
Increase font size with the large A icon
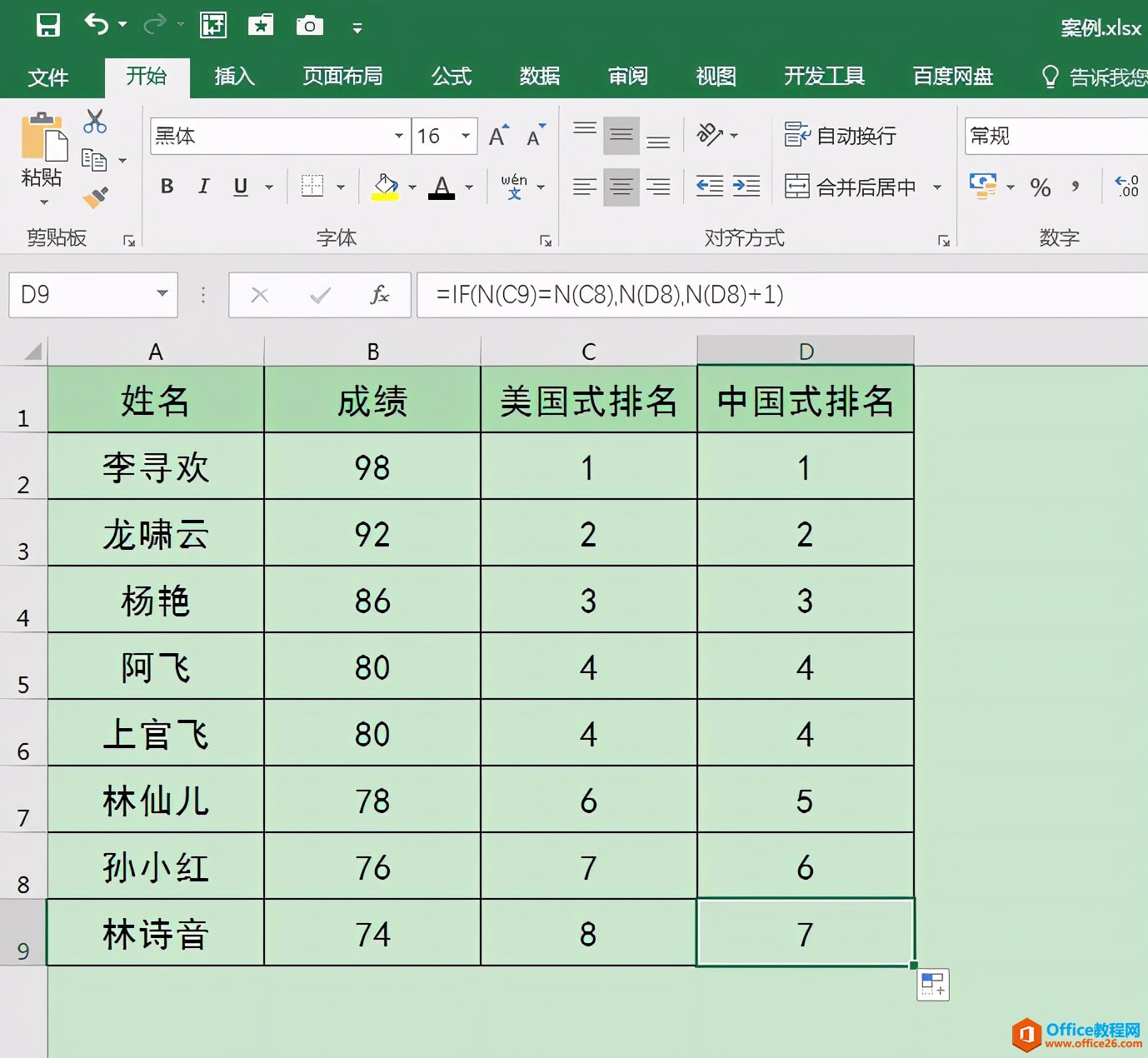point(498,135)
